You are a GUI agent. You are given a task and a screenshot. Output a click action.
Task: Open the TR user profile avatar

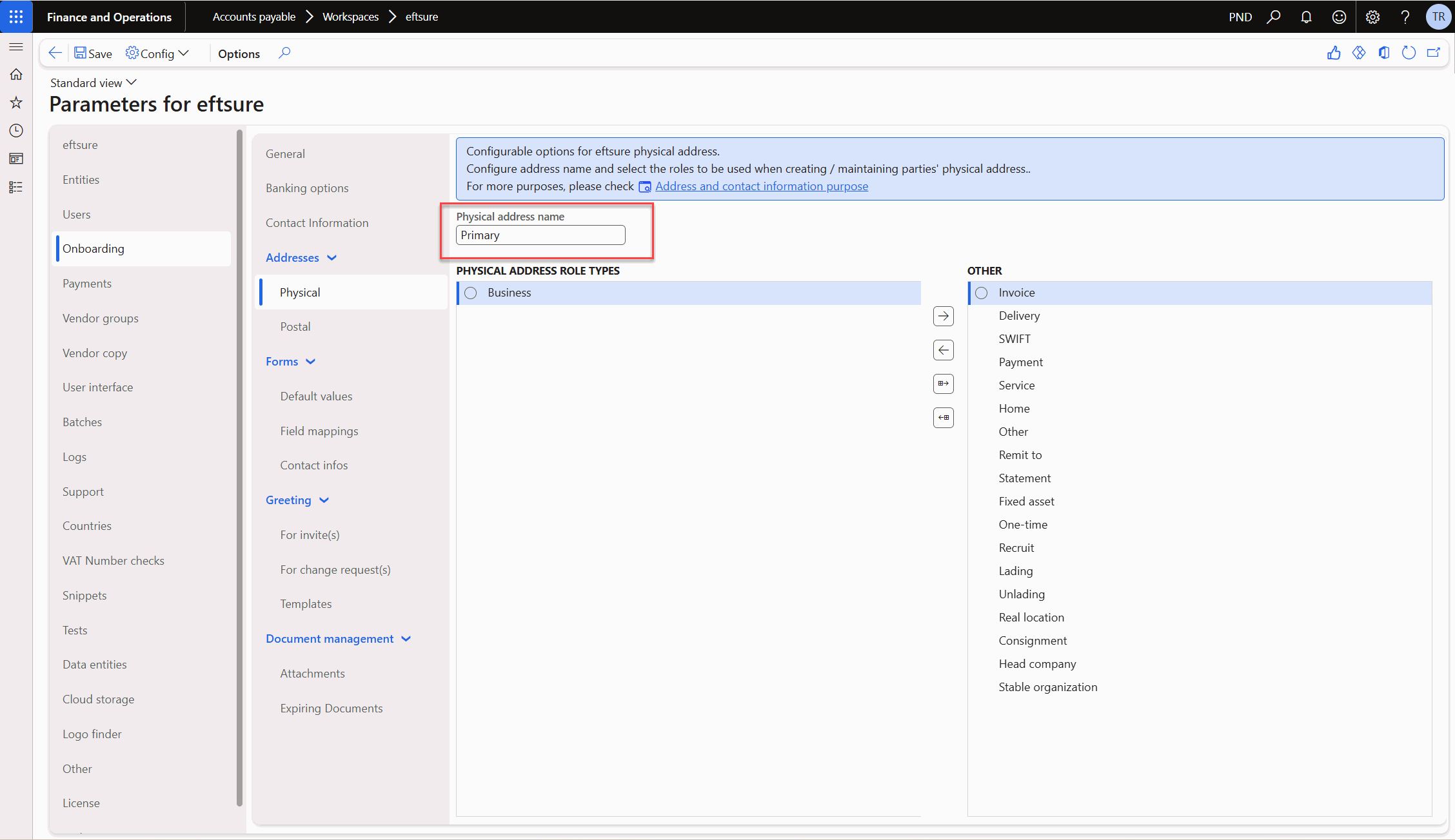pyautogui.click(x=1439, y=17)
